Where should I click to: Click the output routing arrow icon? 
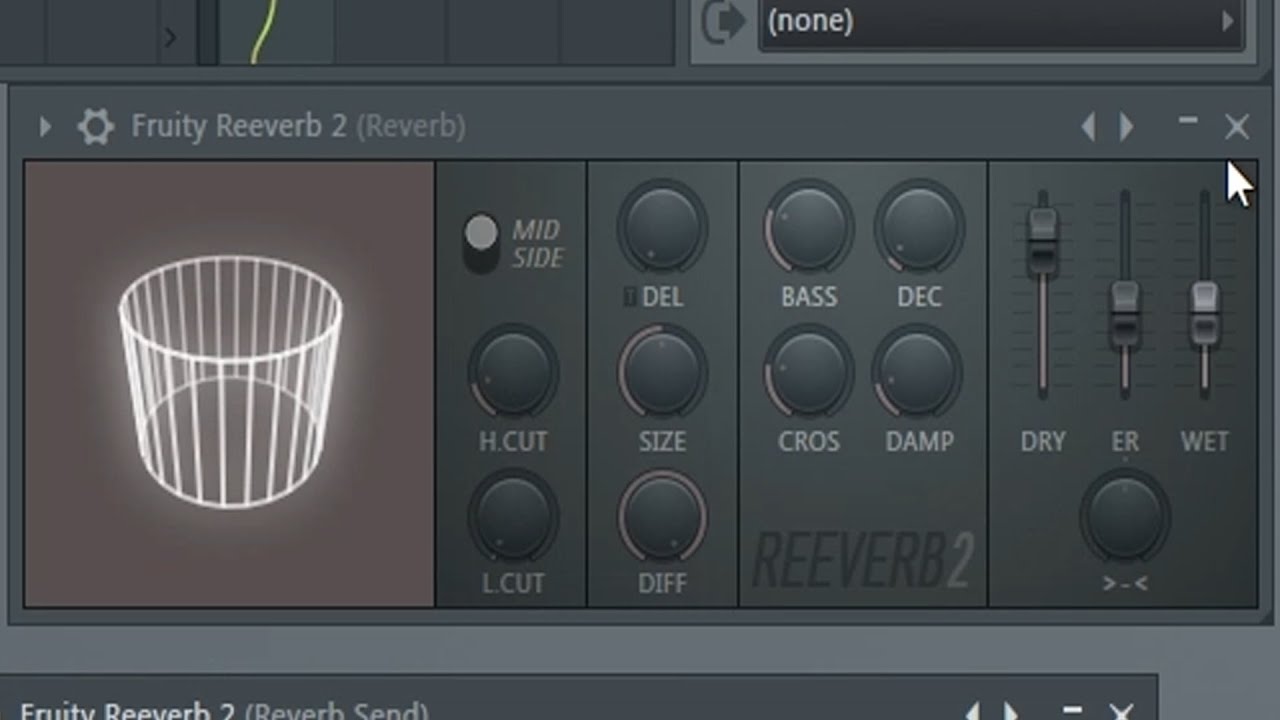724,22
